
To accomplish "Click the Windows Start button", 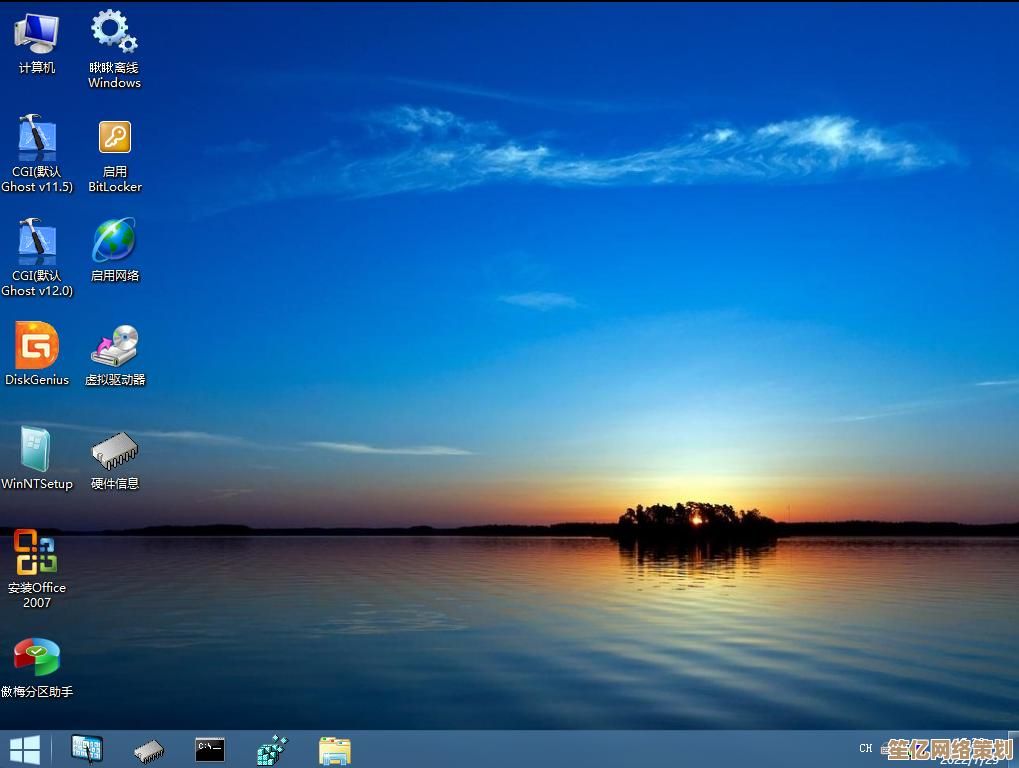I will 24,749.
